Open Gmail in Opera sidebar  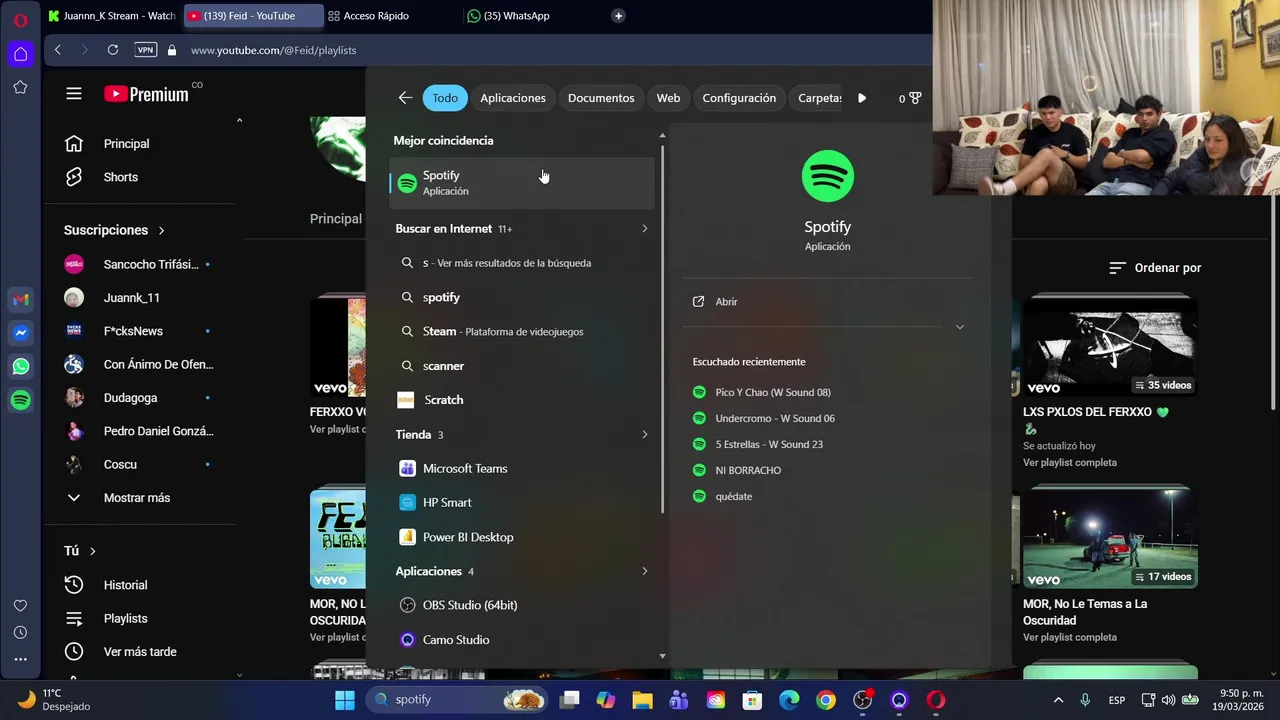21,300
